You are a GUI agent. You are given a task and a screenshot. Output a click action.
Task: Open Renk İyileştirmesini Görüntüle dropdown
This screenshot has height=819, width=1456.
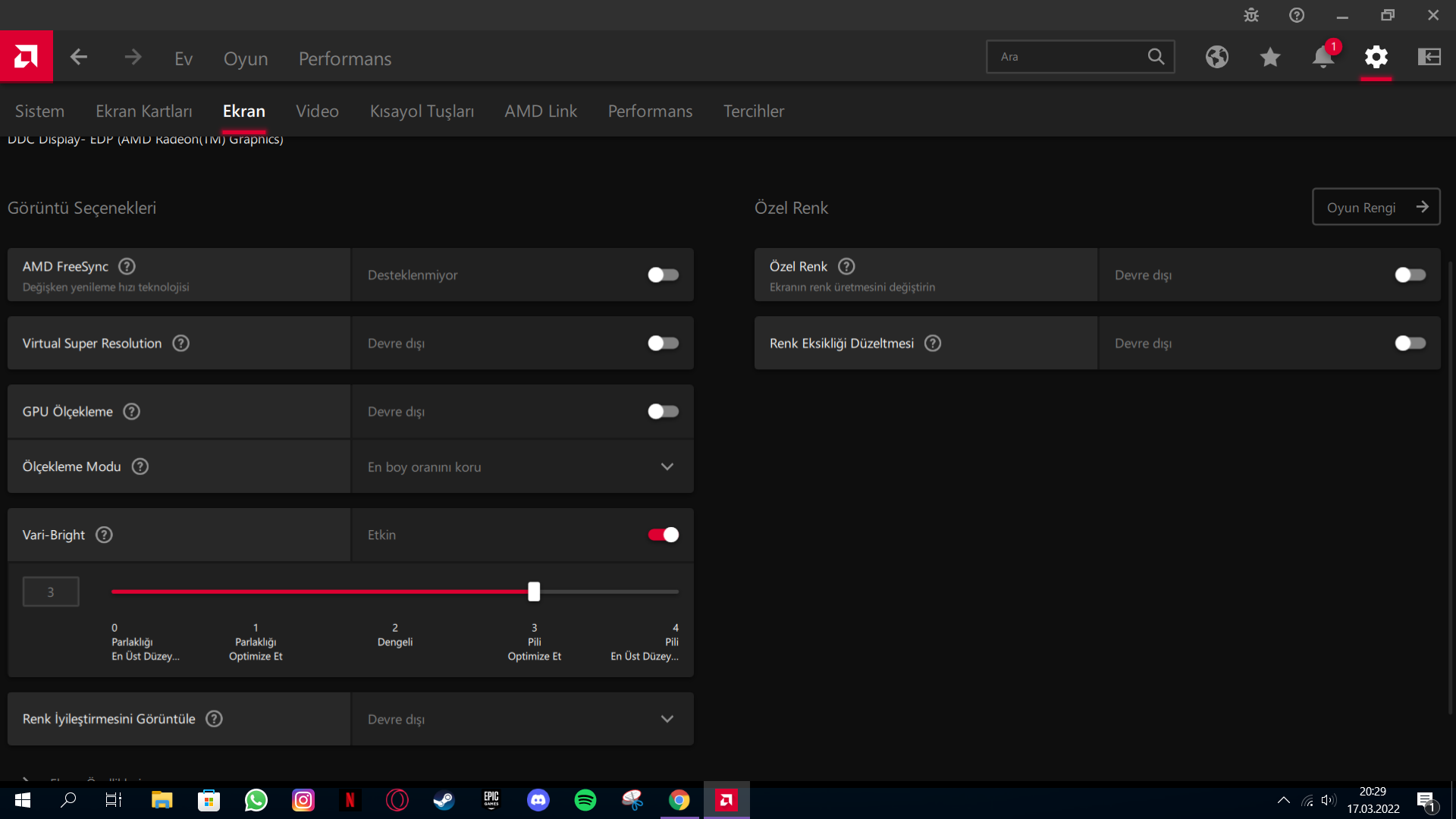pyautogui.click(x=522, y=719)
